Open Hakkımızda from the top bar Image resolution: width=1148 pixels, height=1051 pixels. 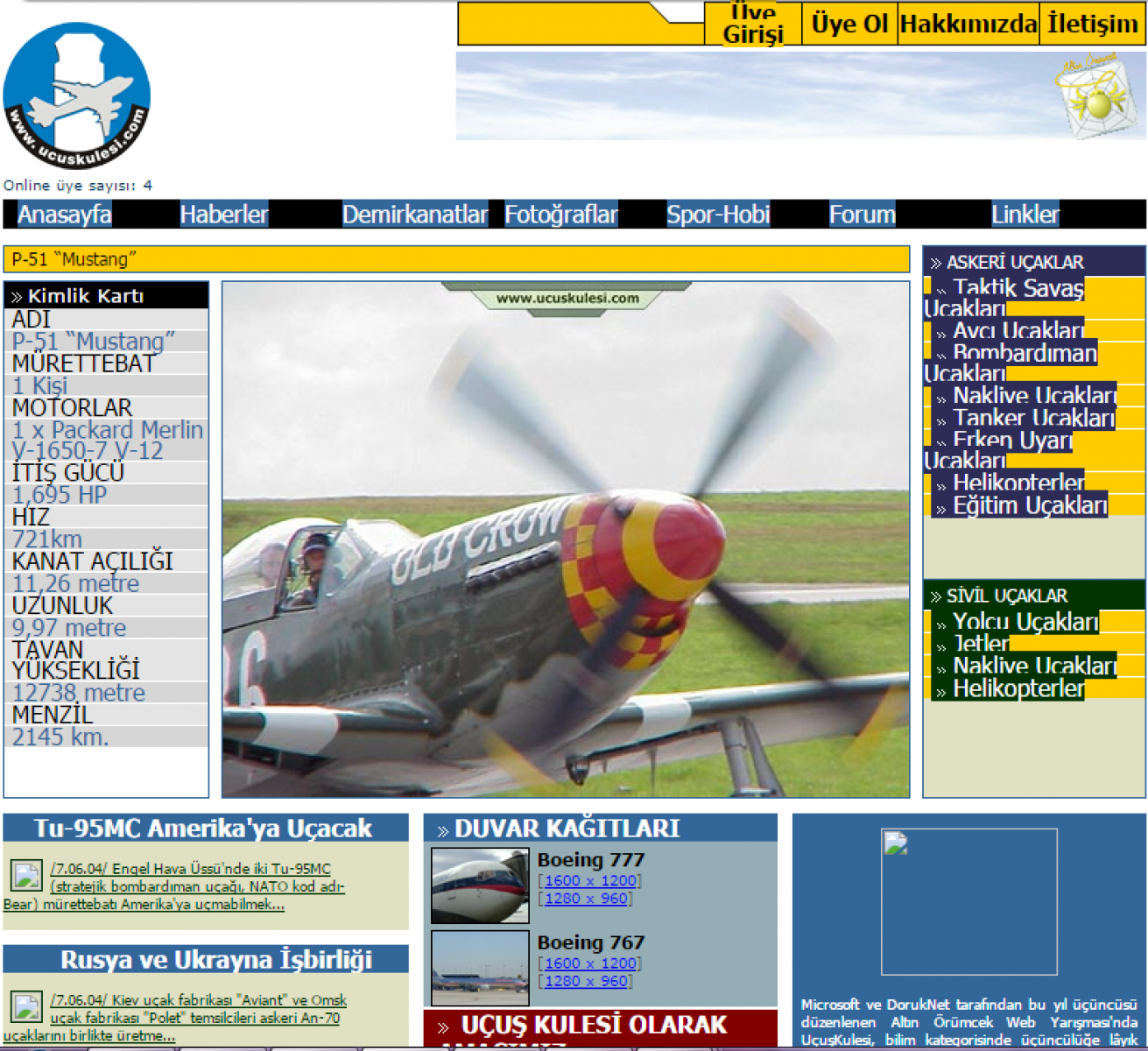pos(968,24)
